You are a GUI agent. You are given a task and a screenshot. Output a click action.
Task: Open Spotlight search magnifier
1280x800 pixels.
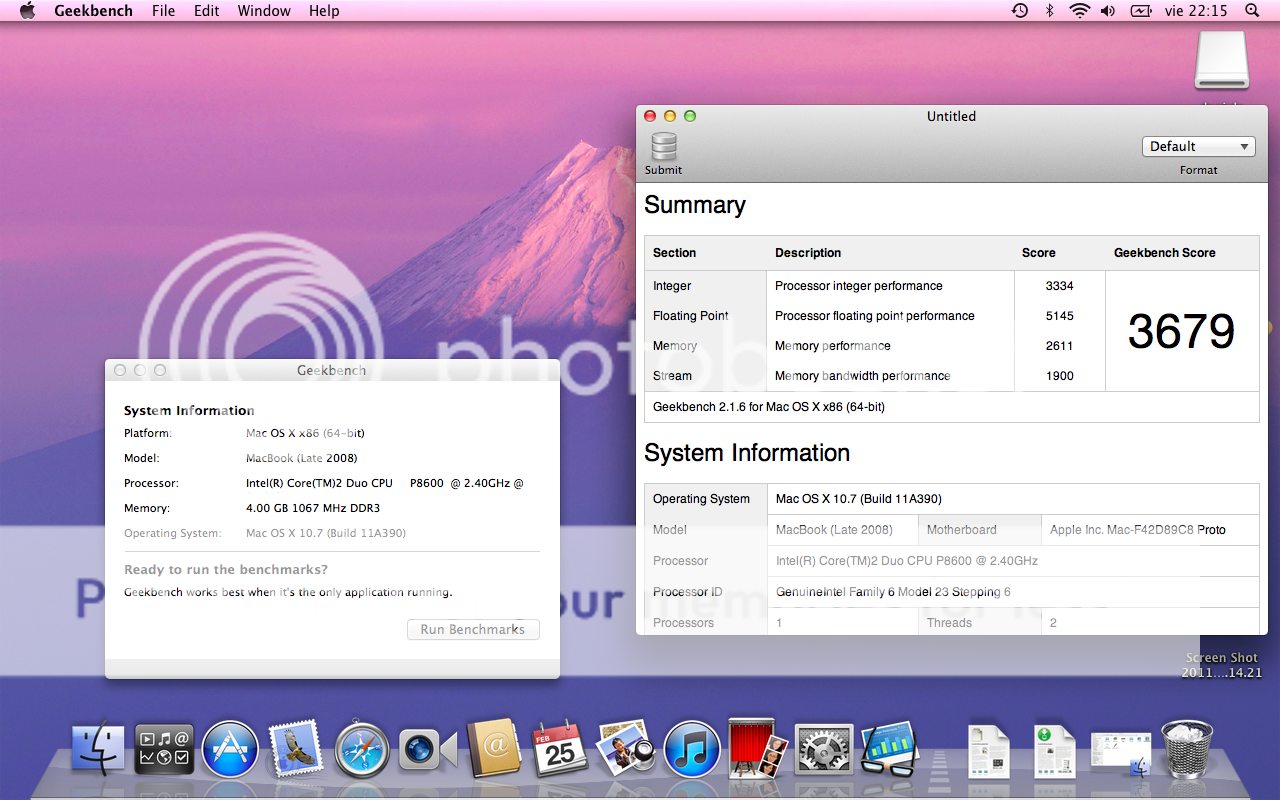tap(1253, 11)
